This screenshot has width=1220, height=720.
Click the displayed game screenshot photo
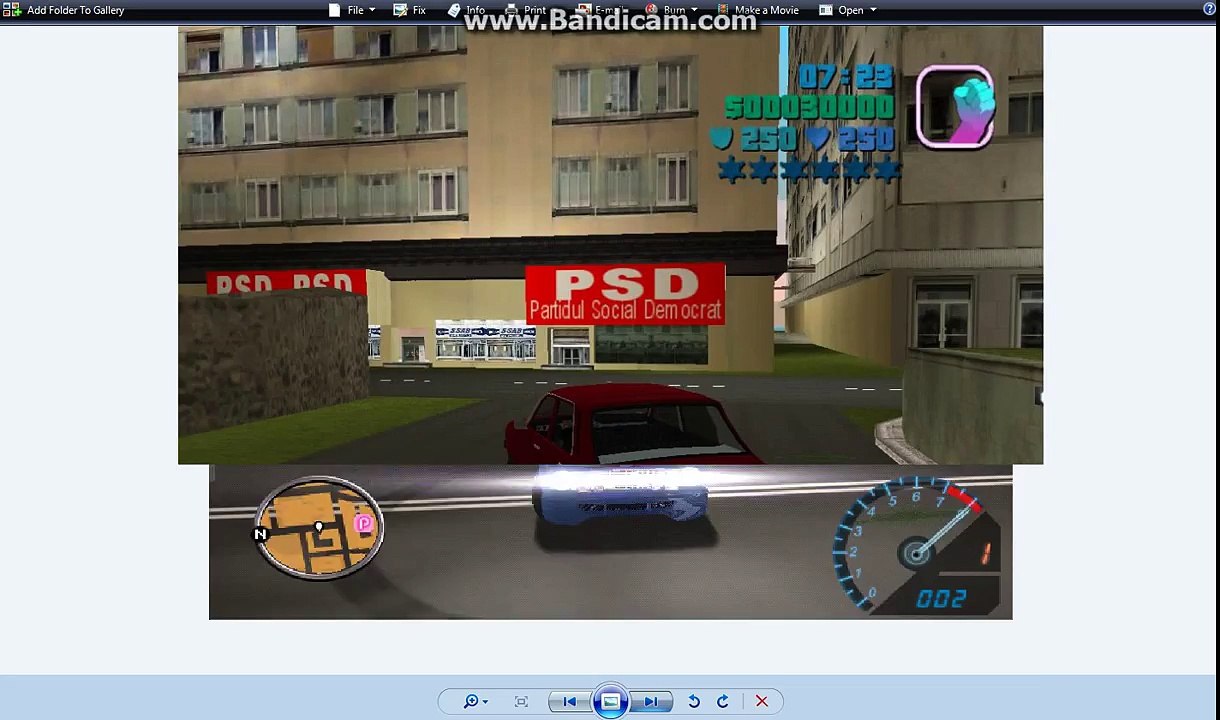click(x=610, y=322)
